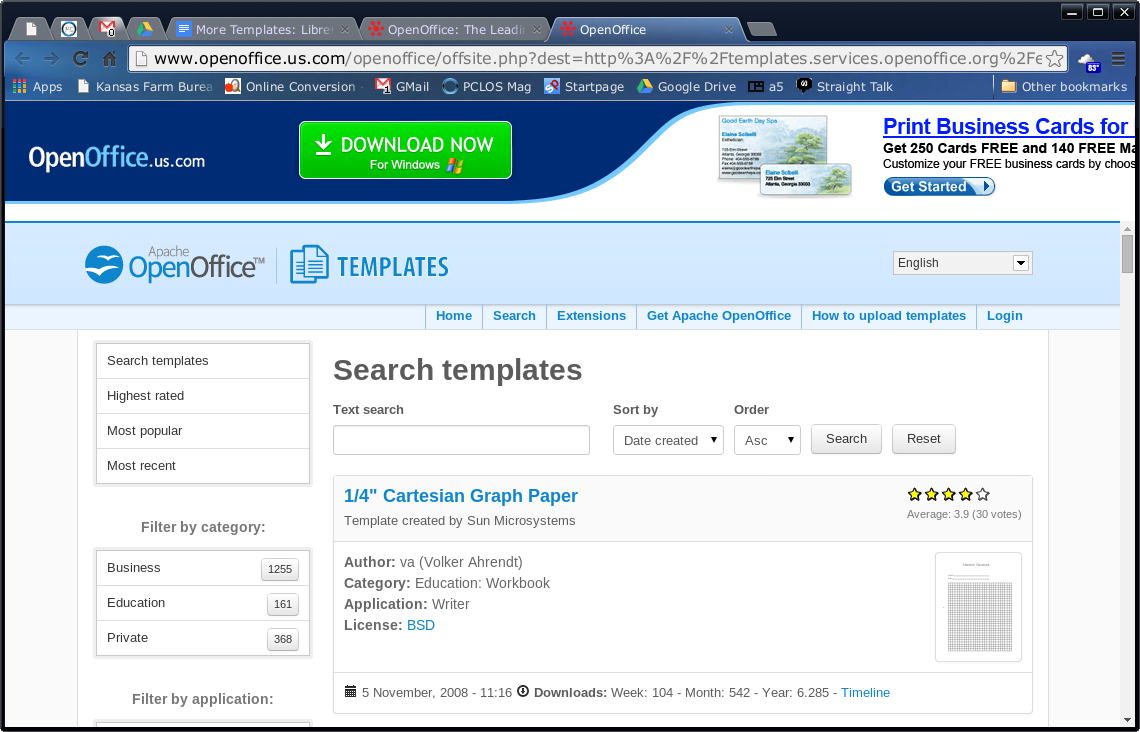The height and width of the screenshot is (732, 1140).
Task: Filter templates by Business category
Action: click(203, 568)
